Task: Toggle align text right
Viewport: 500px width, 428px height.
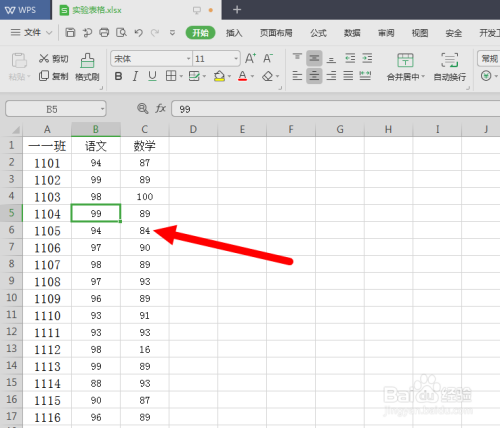Action: tap(331, 76)
